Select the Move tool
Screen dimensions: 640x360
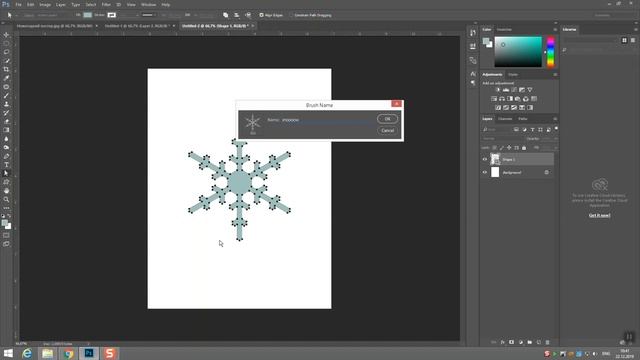pos(6,35)
